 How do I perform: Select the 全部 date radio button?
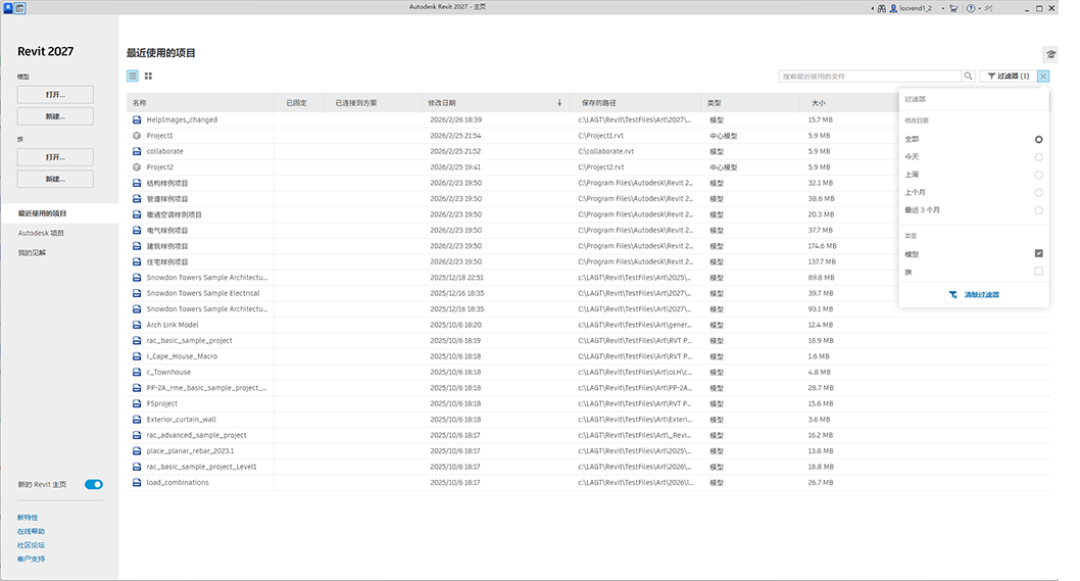(x=1039, y=139)
